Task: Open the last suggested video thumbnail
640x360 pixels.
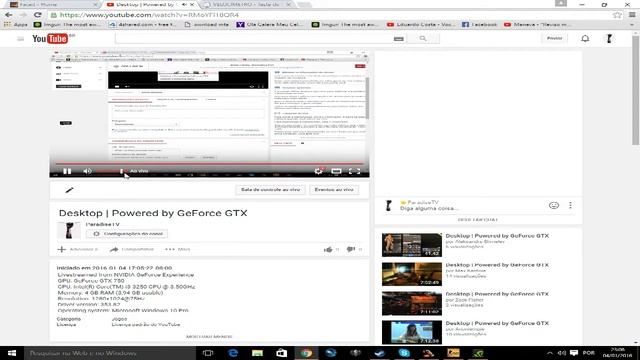Action: (x=412, y=332)
